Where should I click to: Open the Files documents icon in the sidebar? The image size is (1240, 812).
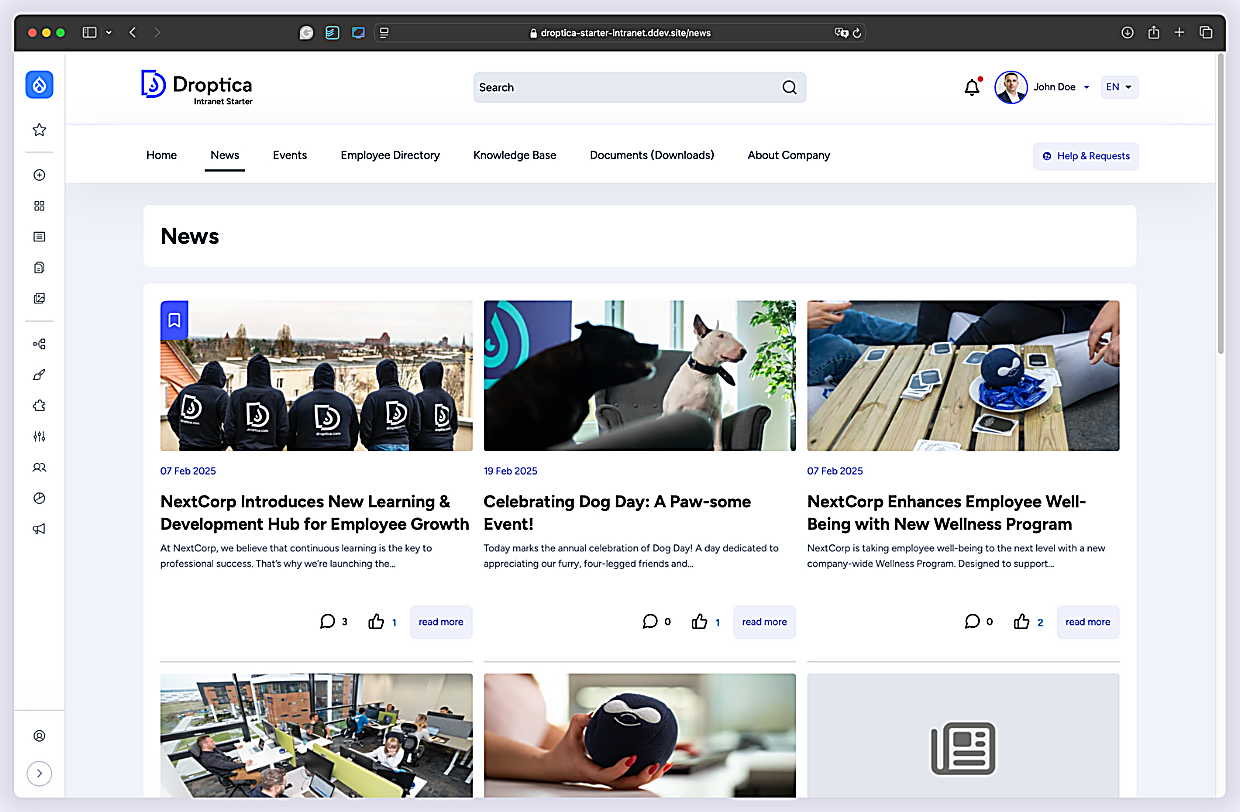tap(39, 268)
